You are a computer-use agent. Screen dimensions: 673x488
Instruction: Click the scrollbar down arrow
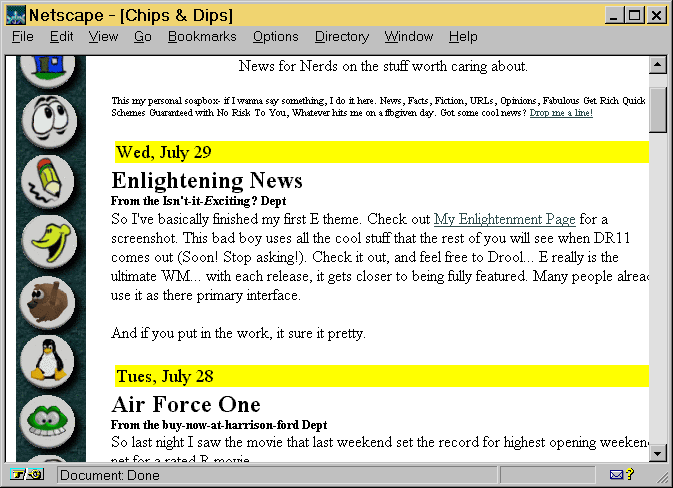(x=658, y=453)
